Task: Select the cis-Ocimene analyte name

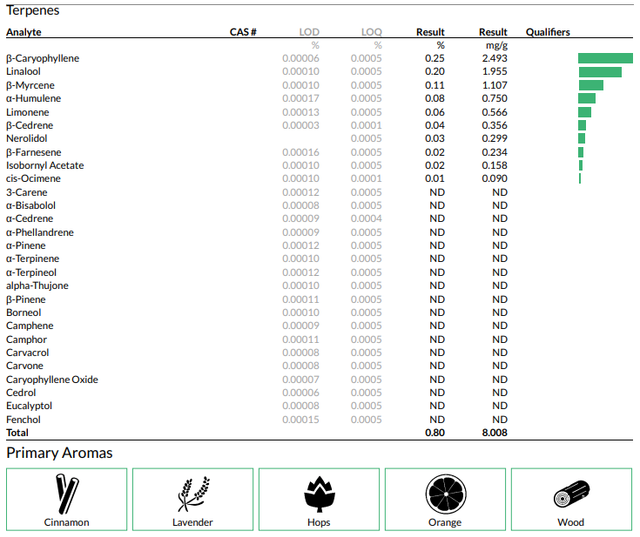Action: click(33, 178)
